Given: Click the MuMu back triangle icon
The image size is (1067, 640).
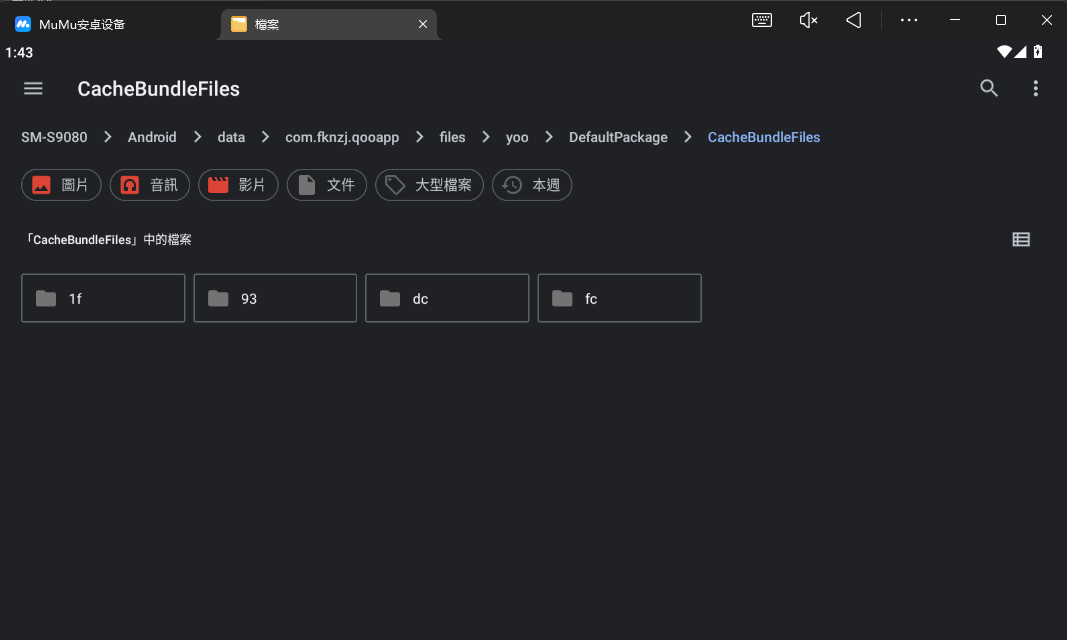Looking at the screenshot, I should 853,20.
